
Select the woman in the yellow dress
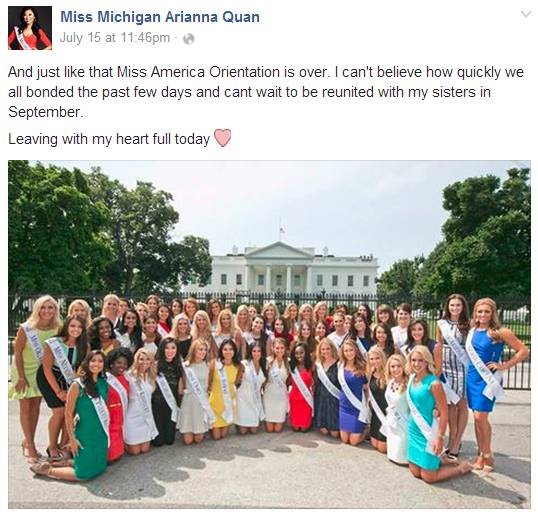(223, 388)
